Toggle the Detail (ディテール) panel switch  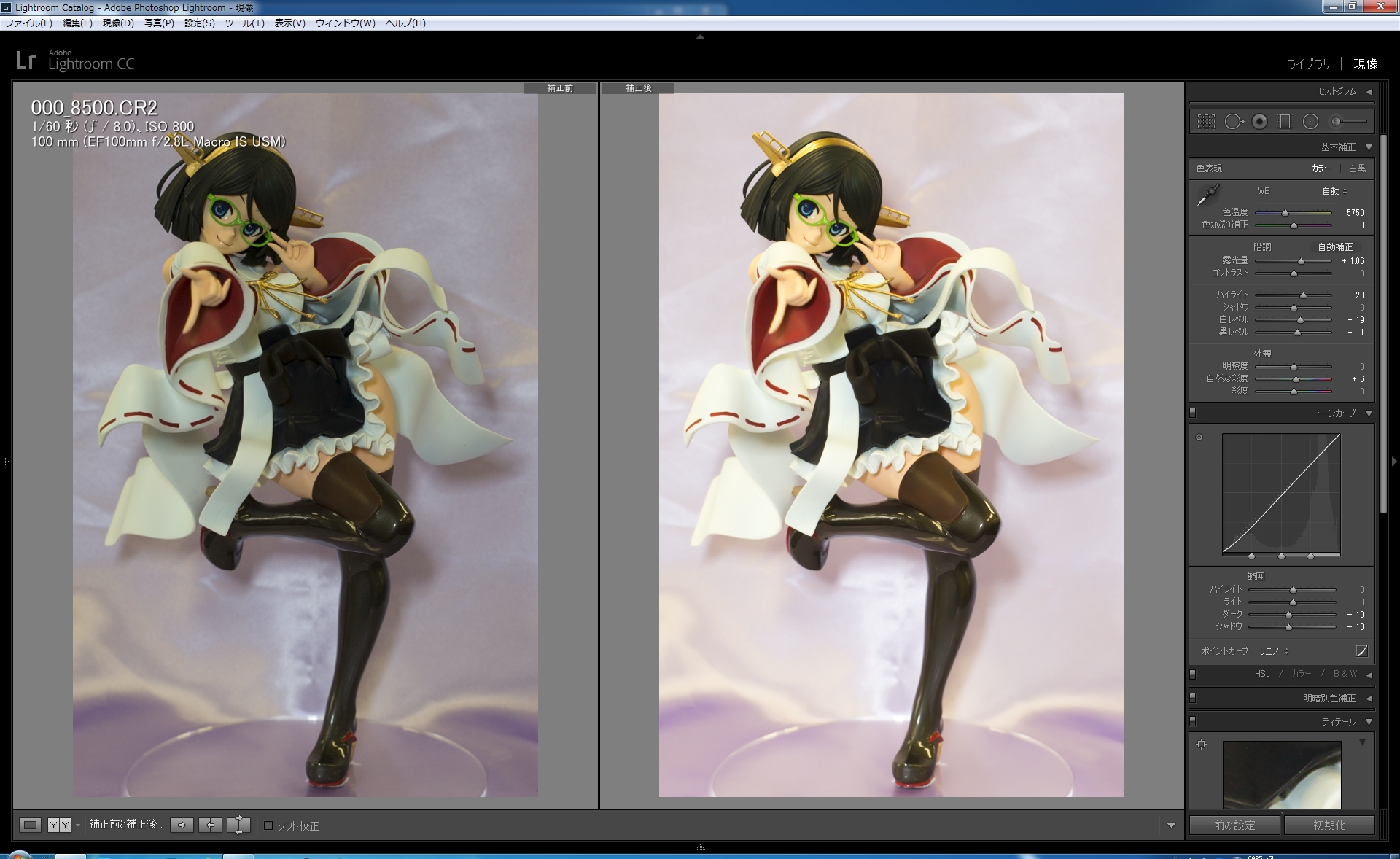coord(1193,721)
